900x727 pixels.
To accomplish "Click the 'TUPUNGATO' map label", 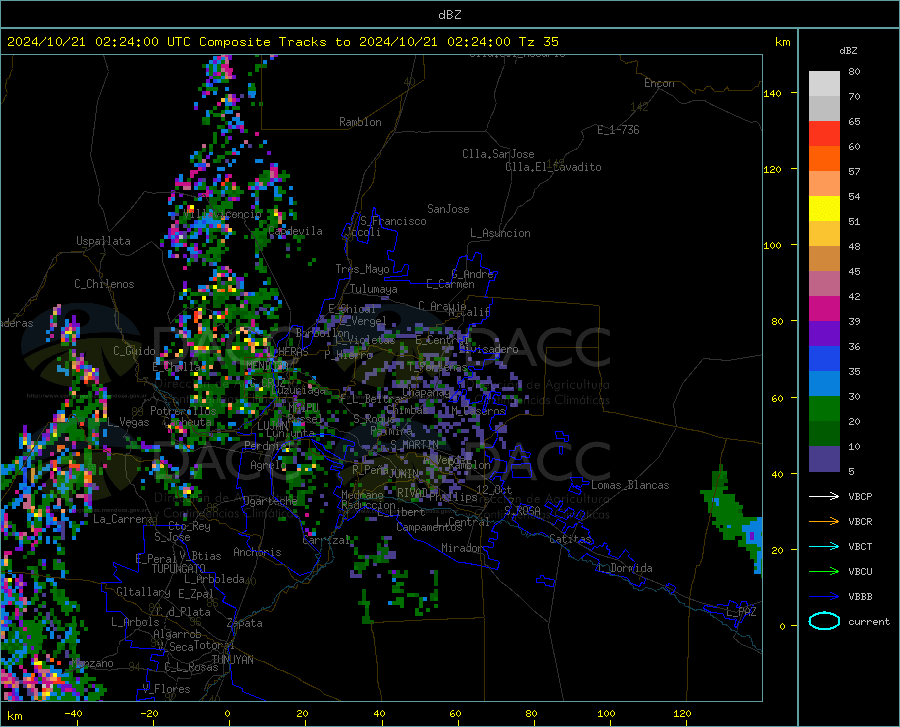I will 179,569.
